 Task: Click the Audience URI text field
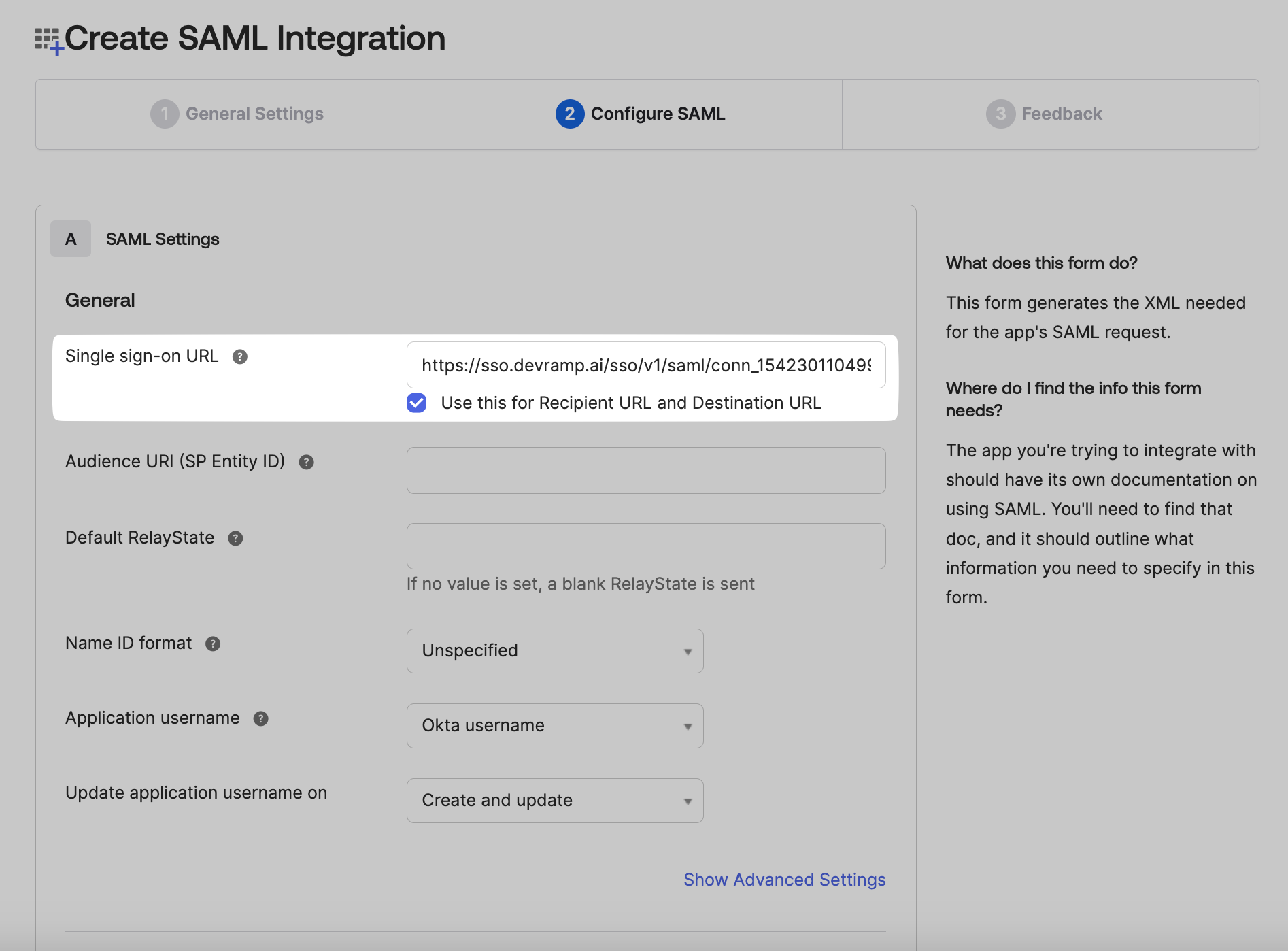645,471
